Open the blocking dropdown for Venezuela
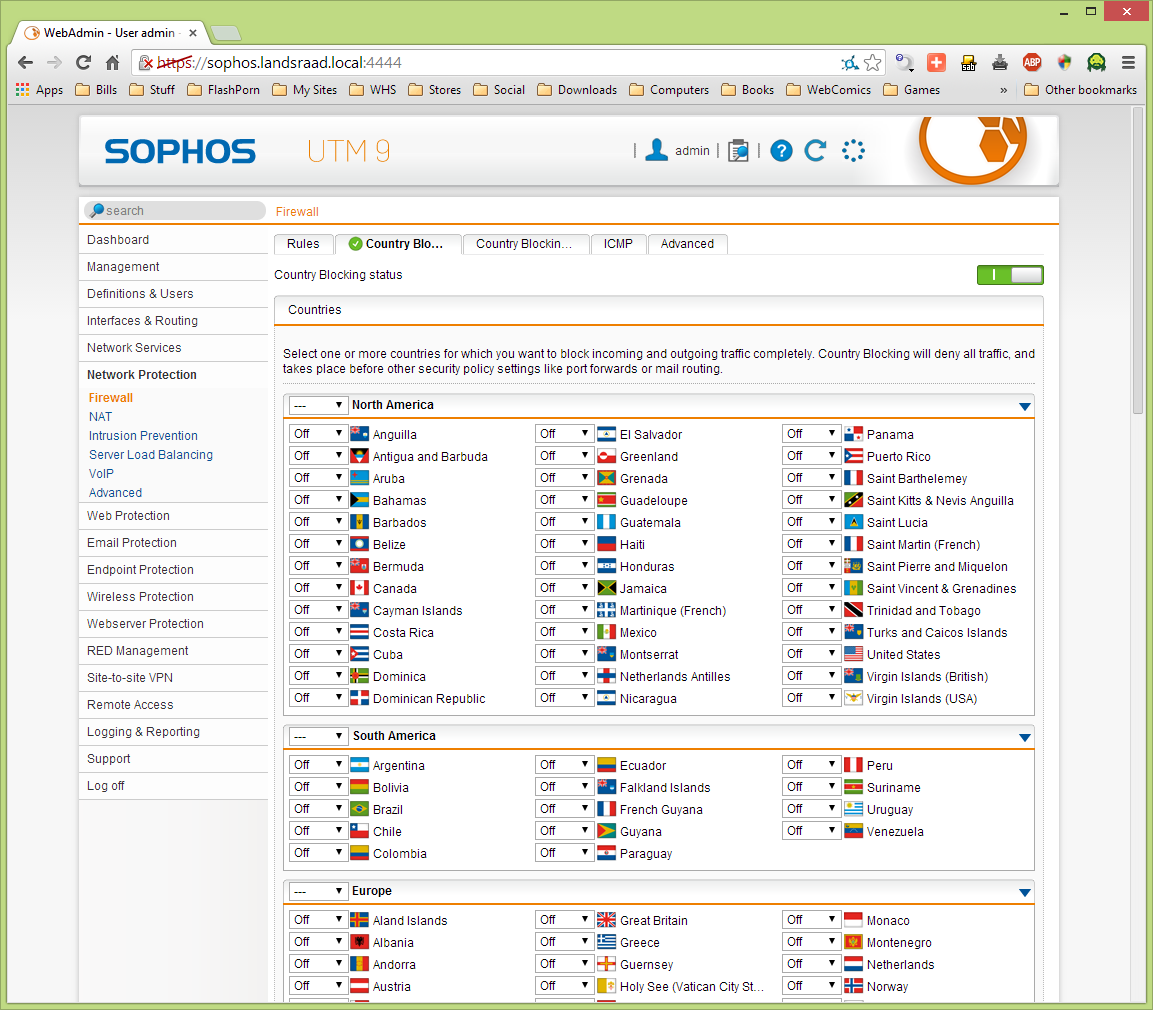The width and height of the screenshot is (1153, 1010). (x=811, y=831)
